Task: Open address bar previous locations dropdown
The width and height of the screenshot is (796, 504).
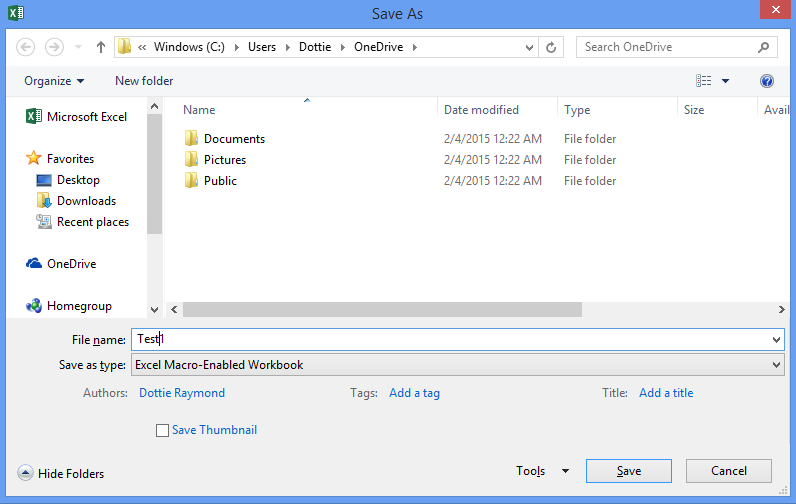Action: point(529,47)
